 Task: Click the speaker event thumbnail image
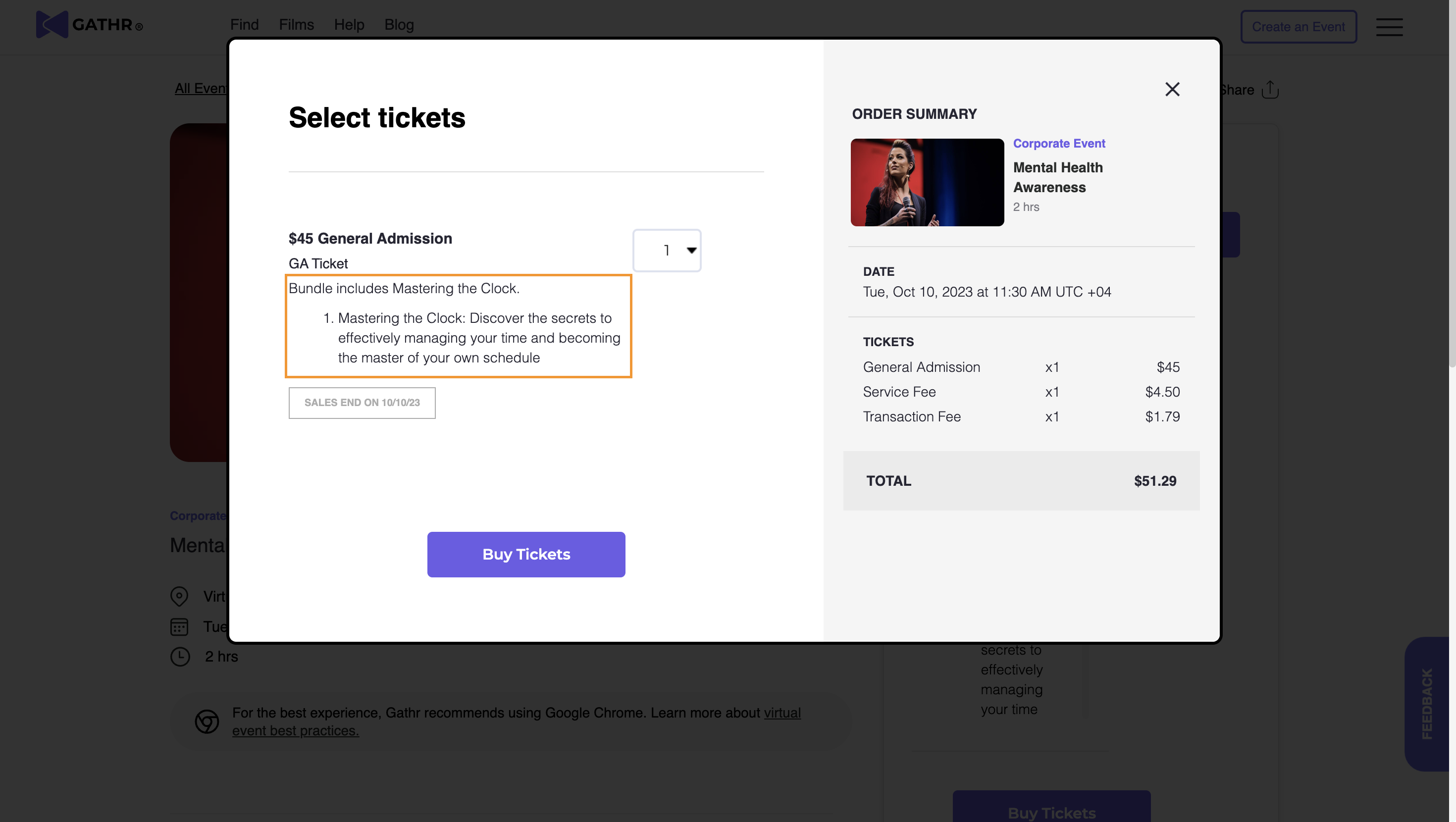point(927,182)
